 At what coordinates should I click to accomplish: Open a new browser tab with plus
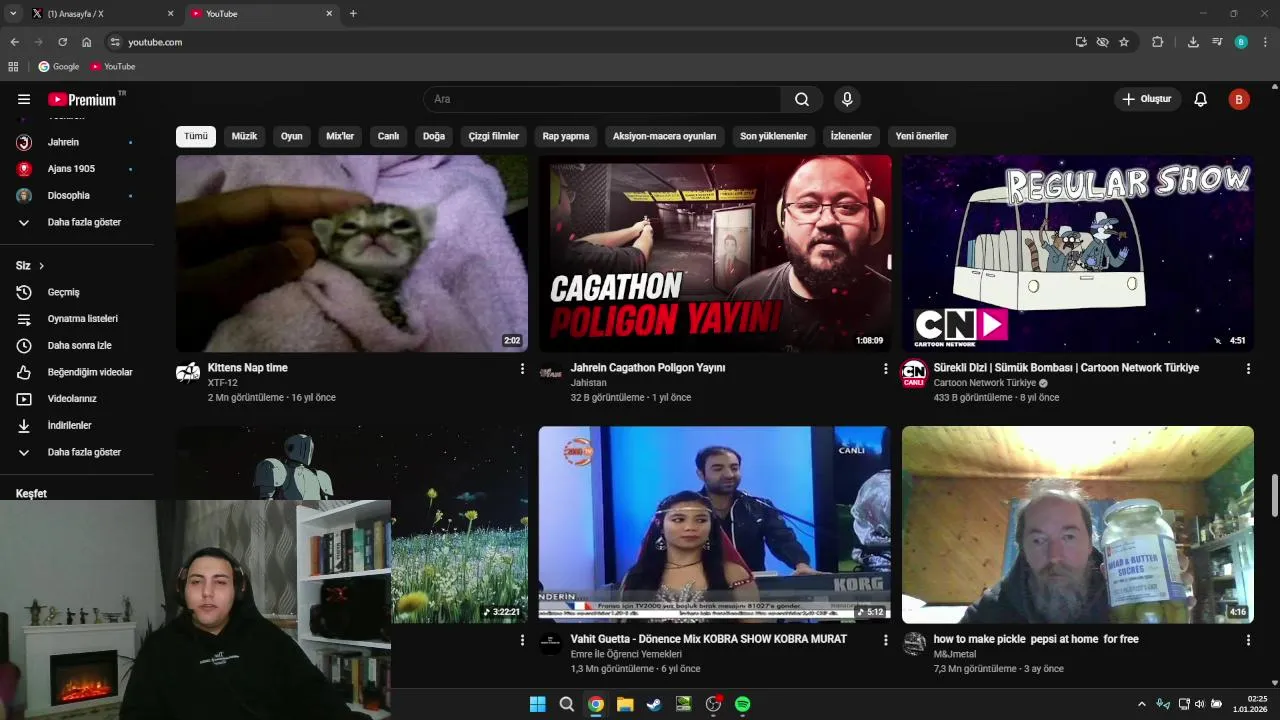(353, 14)
